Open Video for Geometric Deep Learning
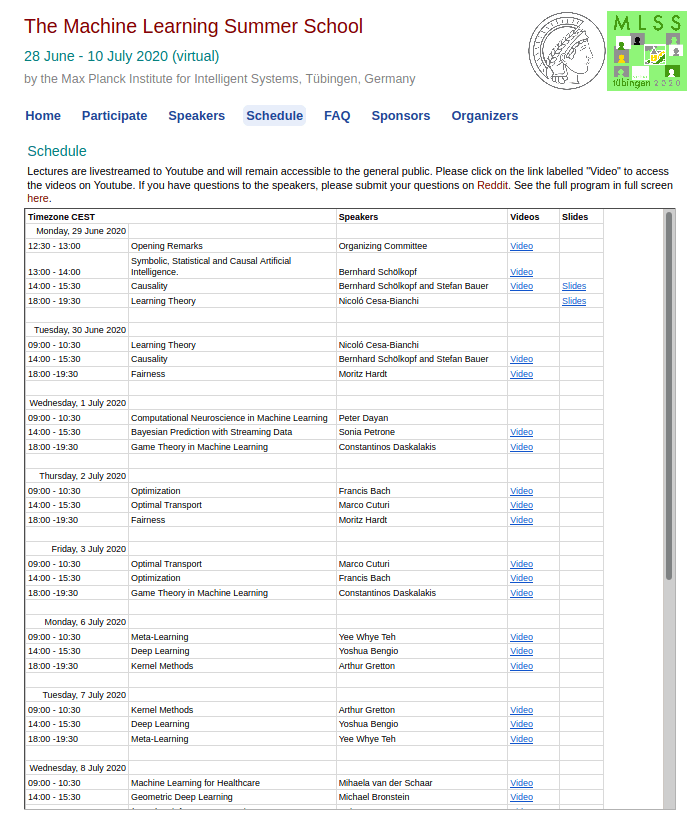Screen dimensions: 694x818 [521, 798]
